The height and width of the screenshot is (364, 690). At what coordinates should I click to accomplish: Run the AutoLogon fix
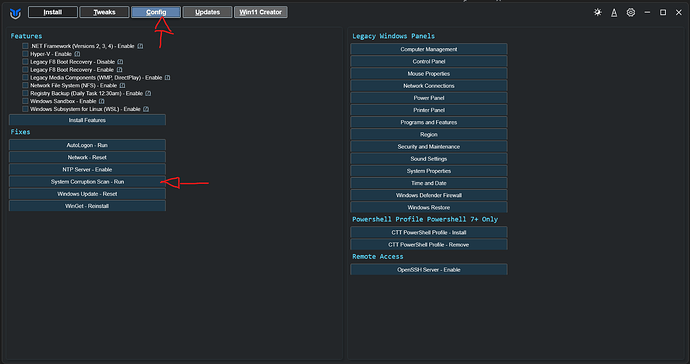point(87,145)
